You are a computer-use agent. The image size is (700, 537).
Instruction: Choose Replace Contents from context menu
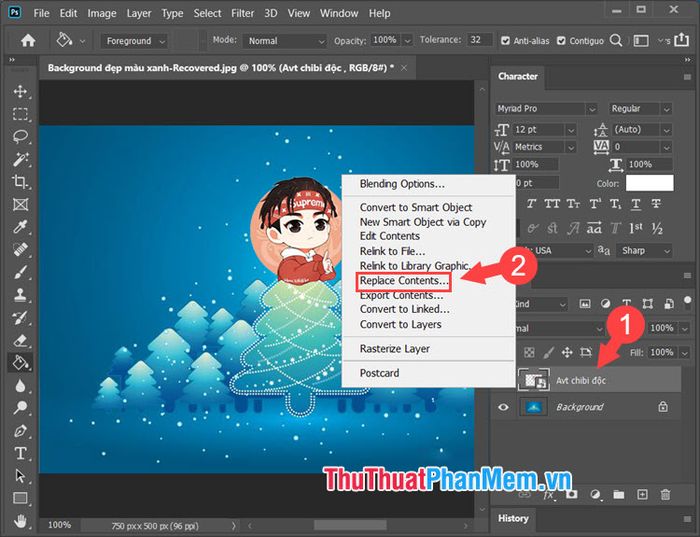tap(404, 281)
